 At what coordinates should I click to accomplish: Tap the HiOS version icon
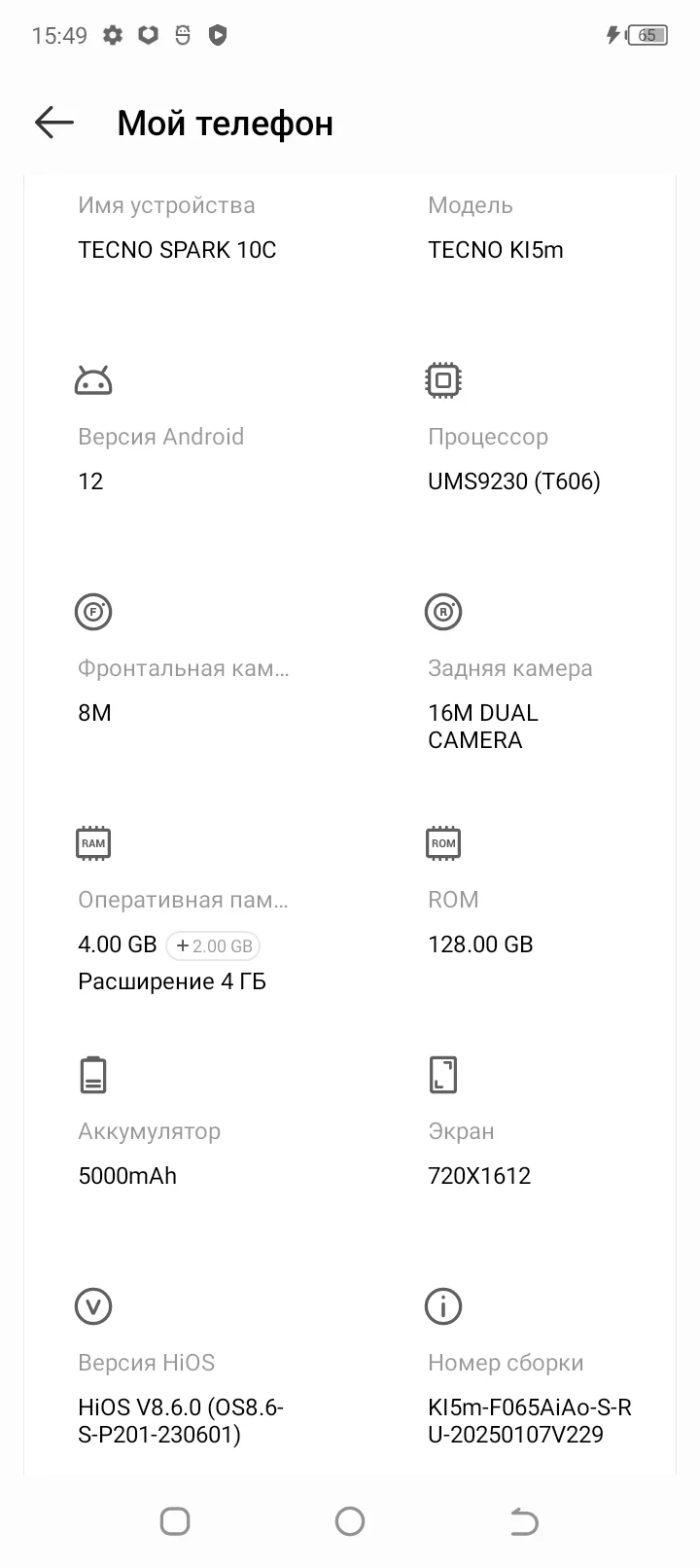point(93,1306)
